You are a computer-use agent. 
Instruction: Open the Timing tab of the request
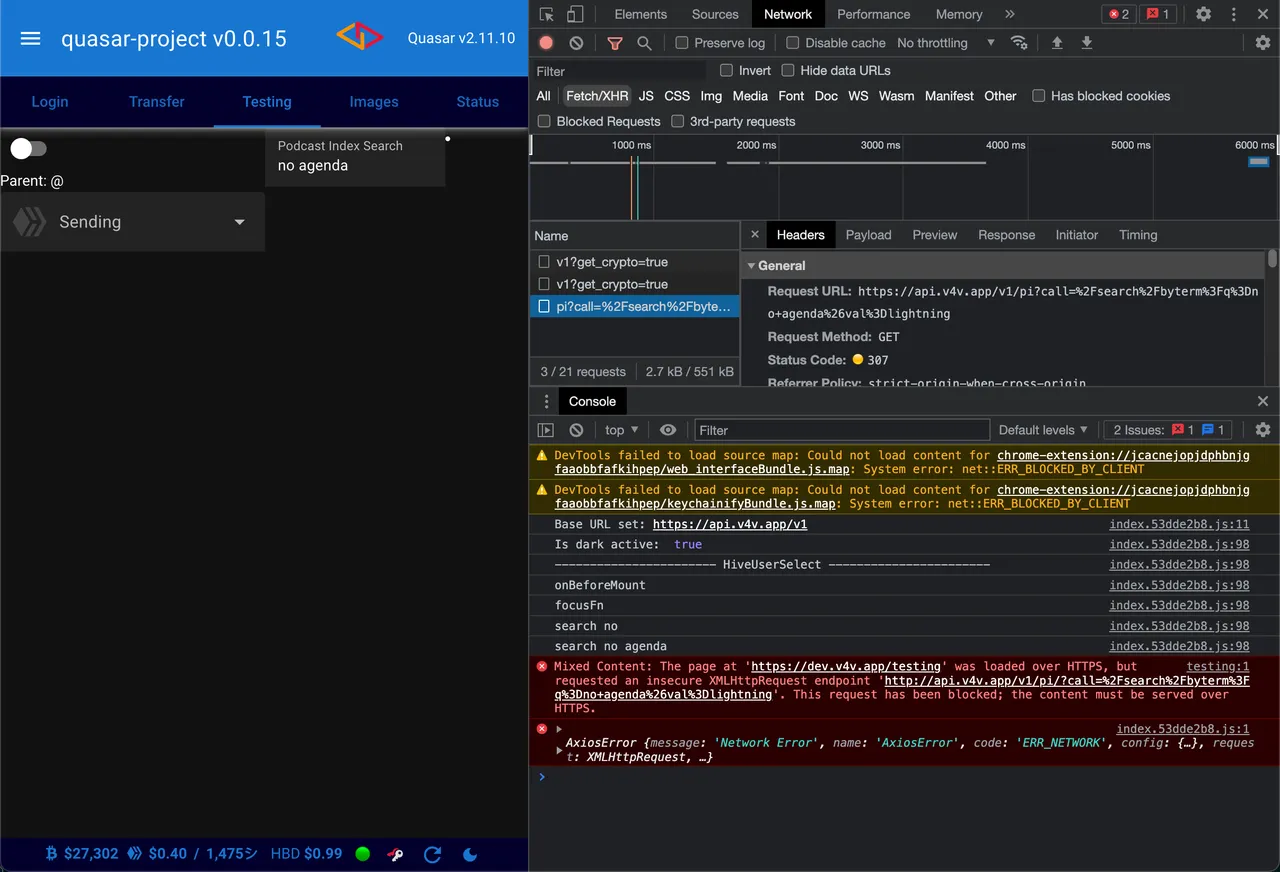[x=1138, y=235]
